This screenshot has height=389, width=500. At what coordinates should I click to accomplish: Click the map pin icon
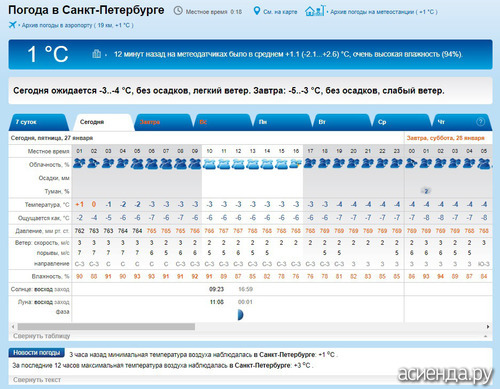(256, 11)
